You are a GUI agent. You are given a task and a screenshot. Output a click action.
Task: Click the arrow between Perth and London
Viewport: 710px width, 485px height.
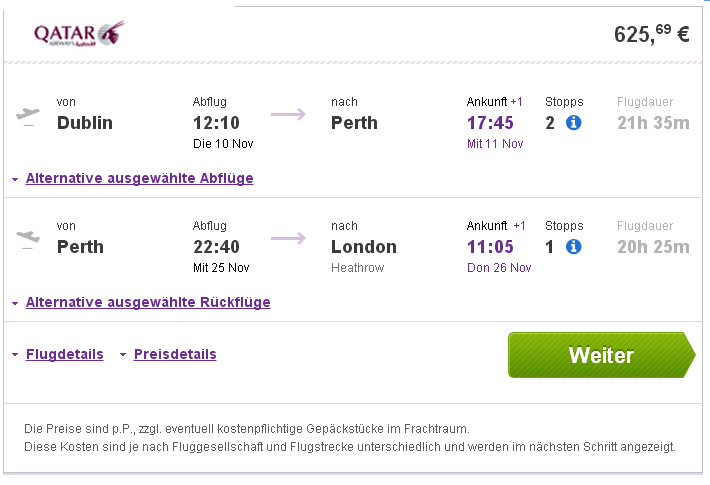point(288,238)
